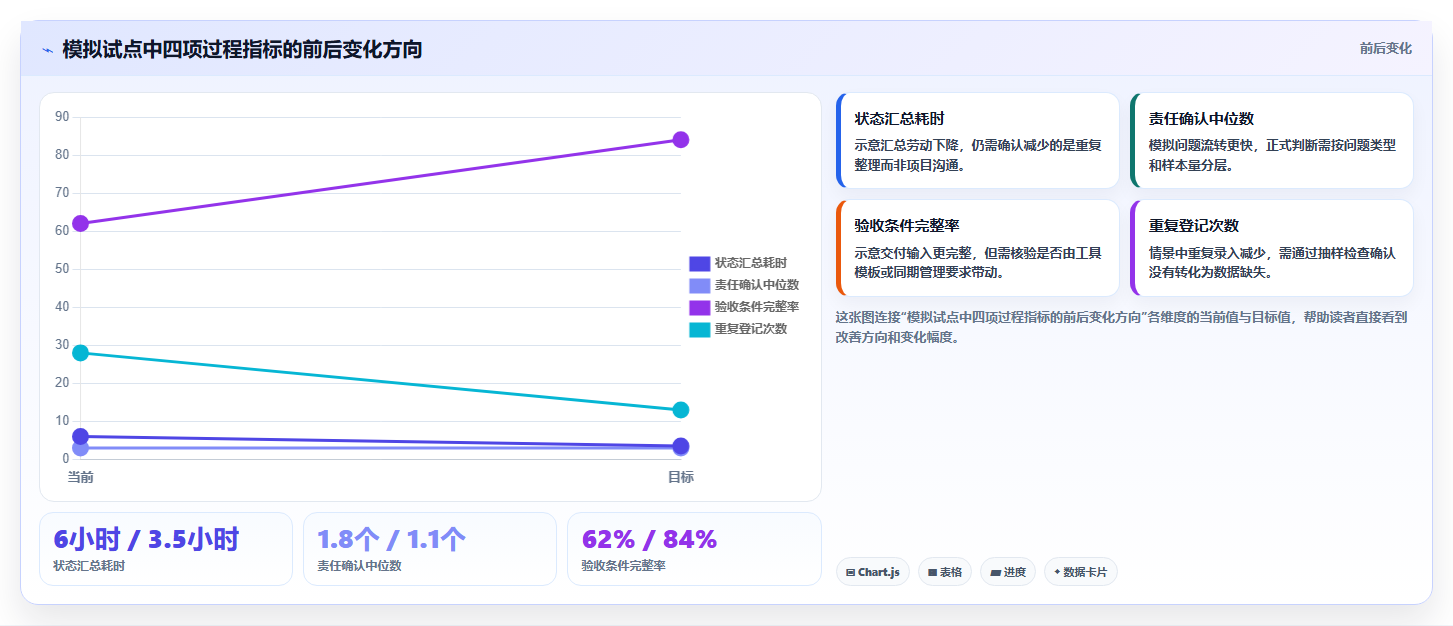Click the 数据卡片 tag
The width and height of the screenshot is (1453, 626).
coord(1080,572)
